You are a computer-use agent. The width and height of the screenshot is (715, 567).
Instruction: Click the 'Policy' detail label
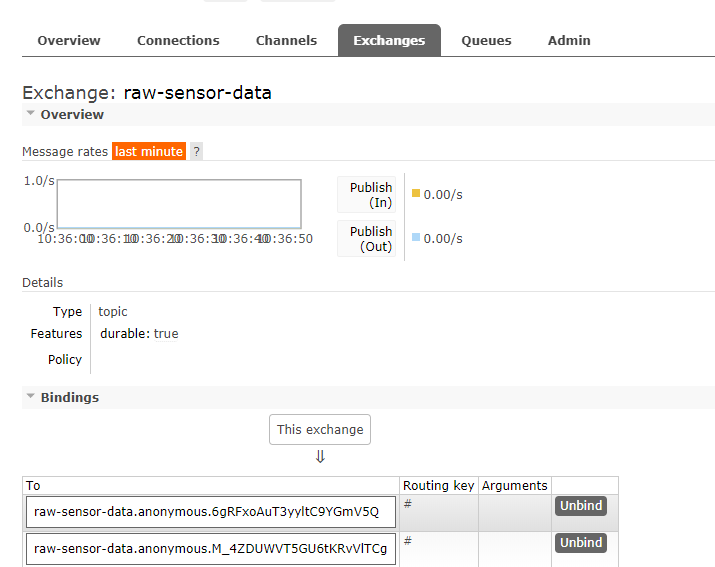(65, 360)
